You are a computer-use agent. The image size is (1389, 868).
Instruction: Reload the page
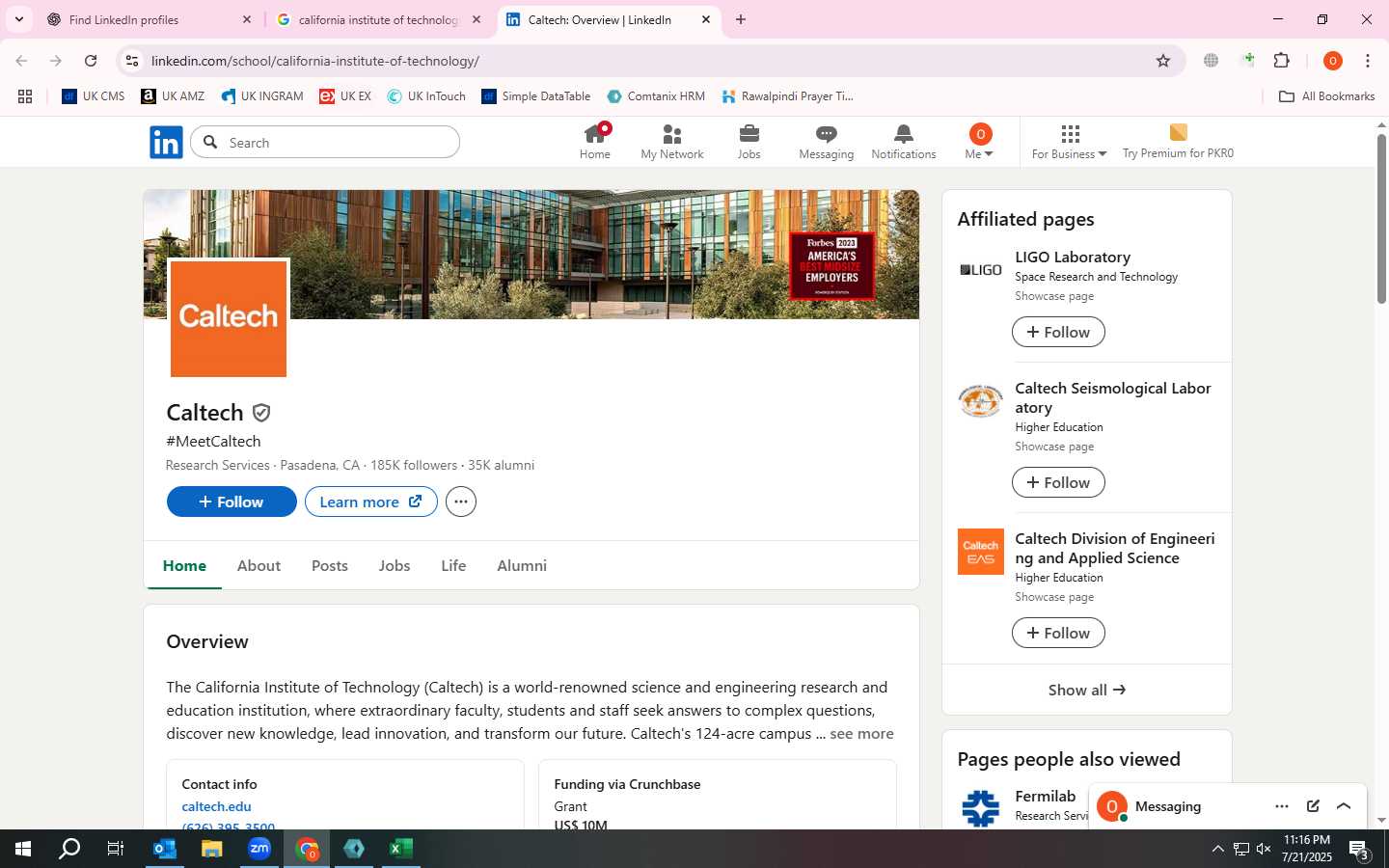91,61
